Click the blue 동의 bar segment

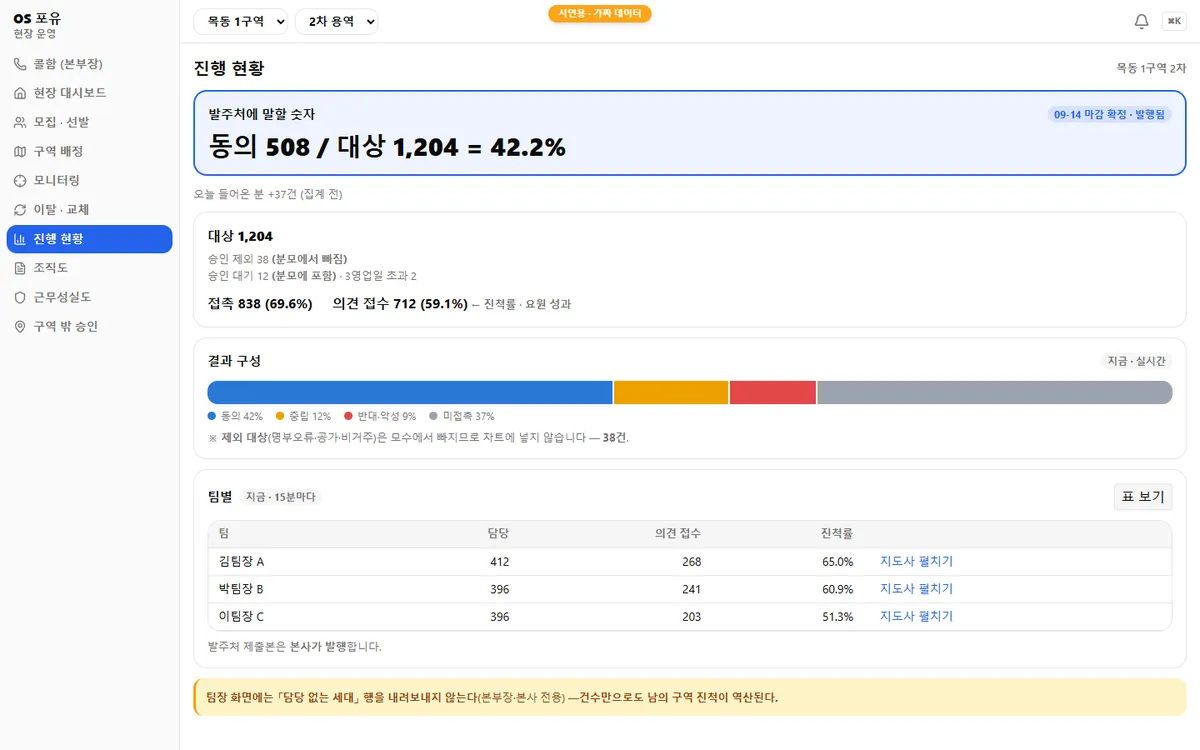(410, 392)
